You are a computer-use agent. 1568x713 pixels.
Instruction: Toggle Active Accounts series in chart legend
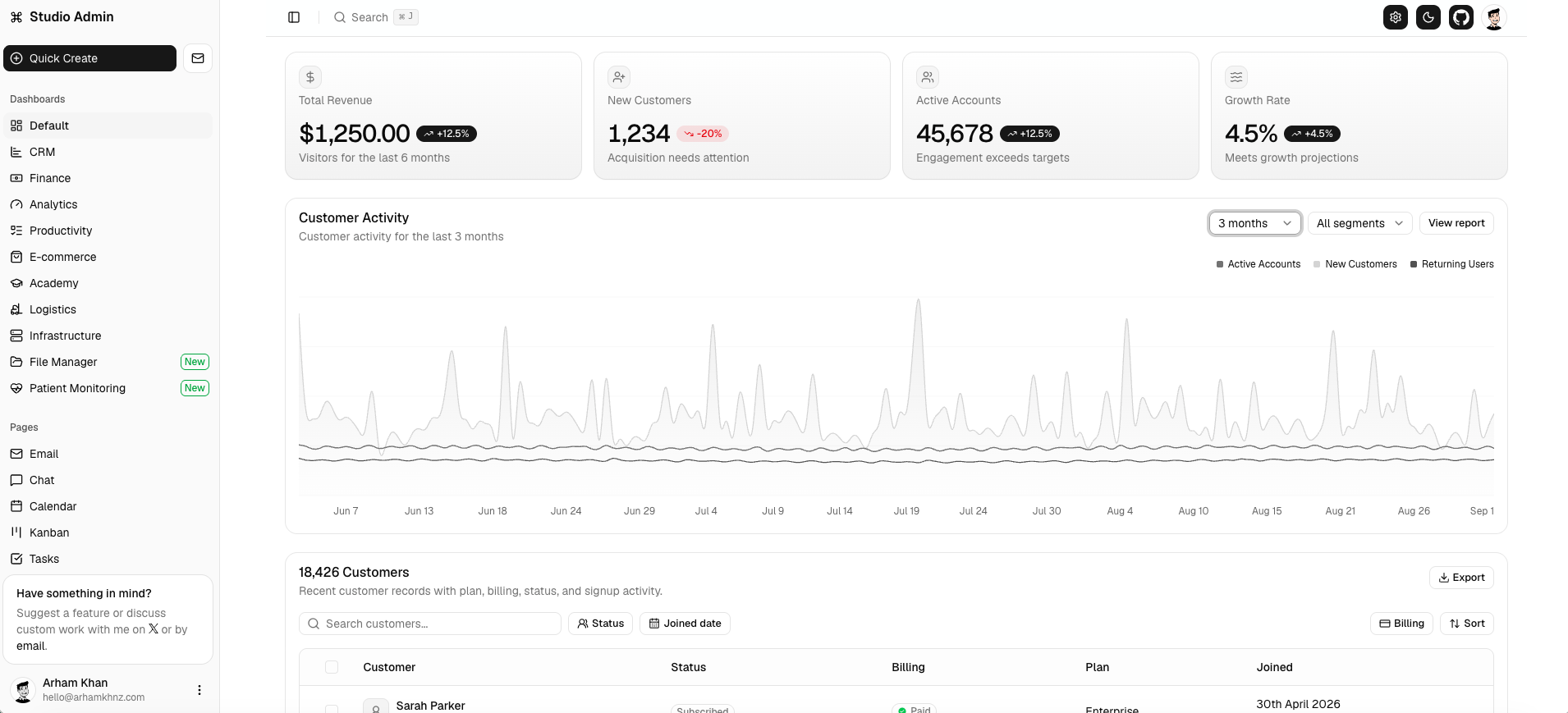(x=1259, y=264)
